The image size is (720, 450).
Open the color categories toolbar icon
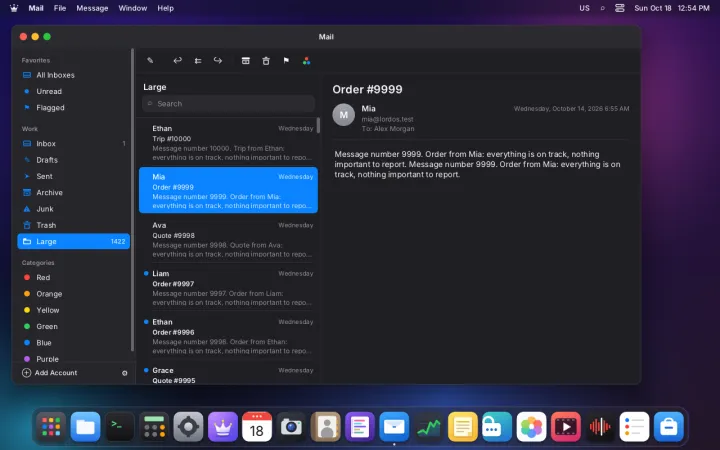click(x=306, y=61)
